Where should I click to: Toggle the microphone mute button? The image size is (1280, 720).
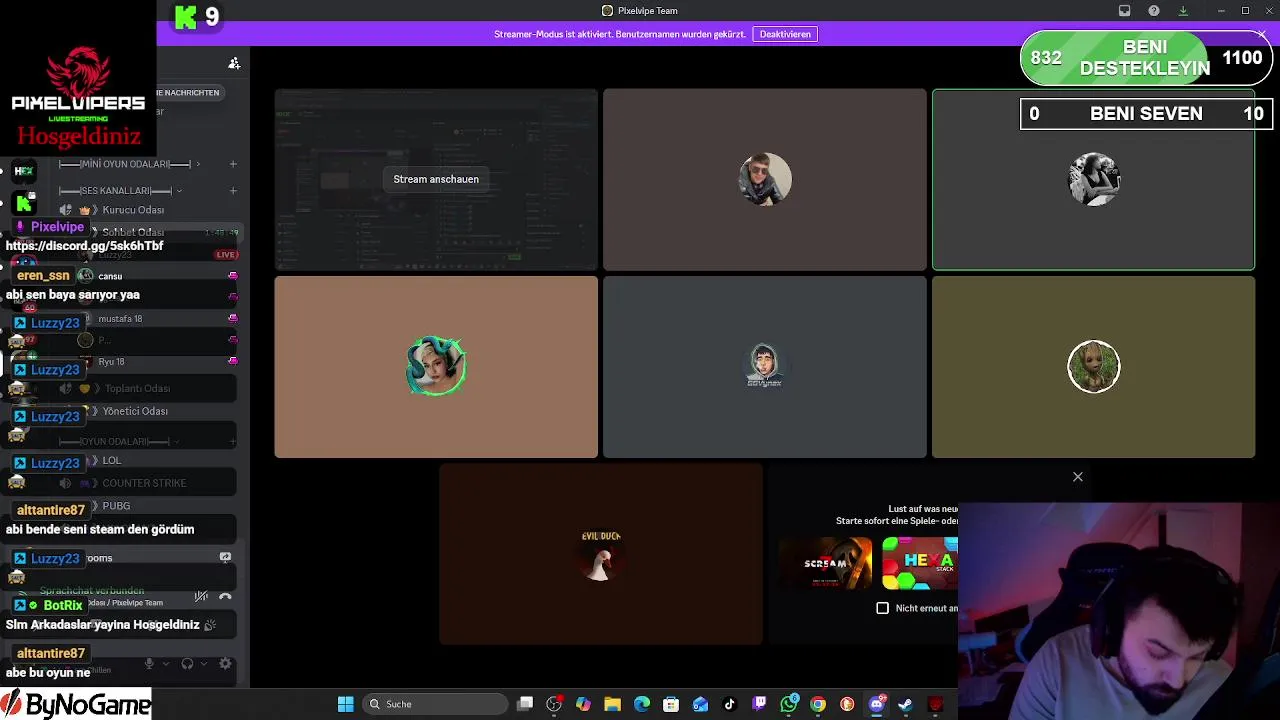click(149, 663)
